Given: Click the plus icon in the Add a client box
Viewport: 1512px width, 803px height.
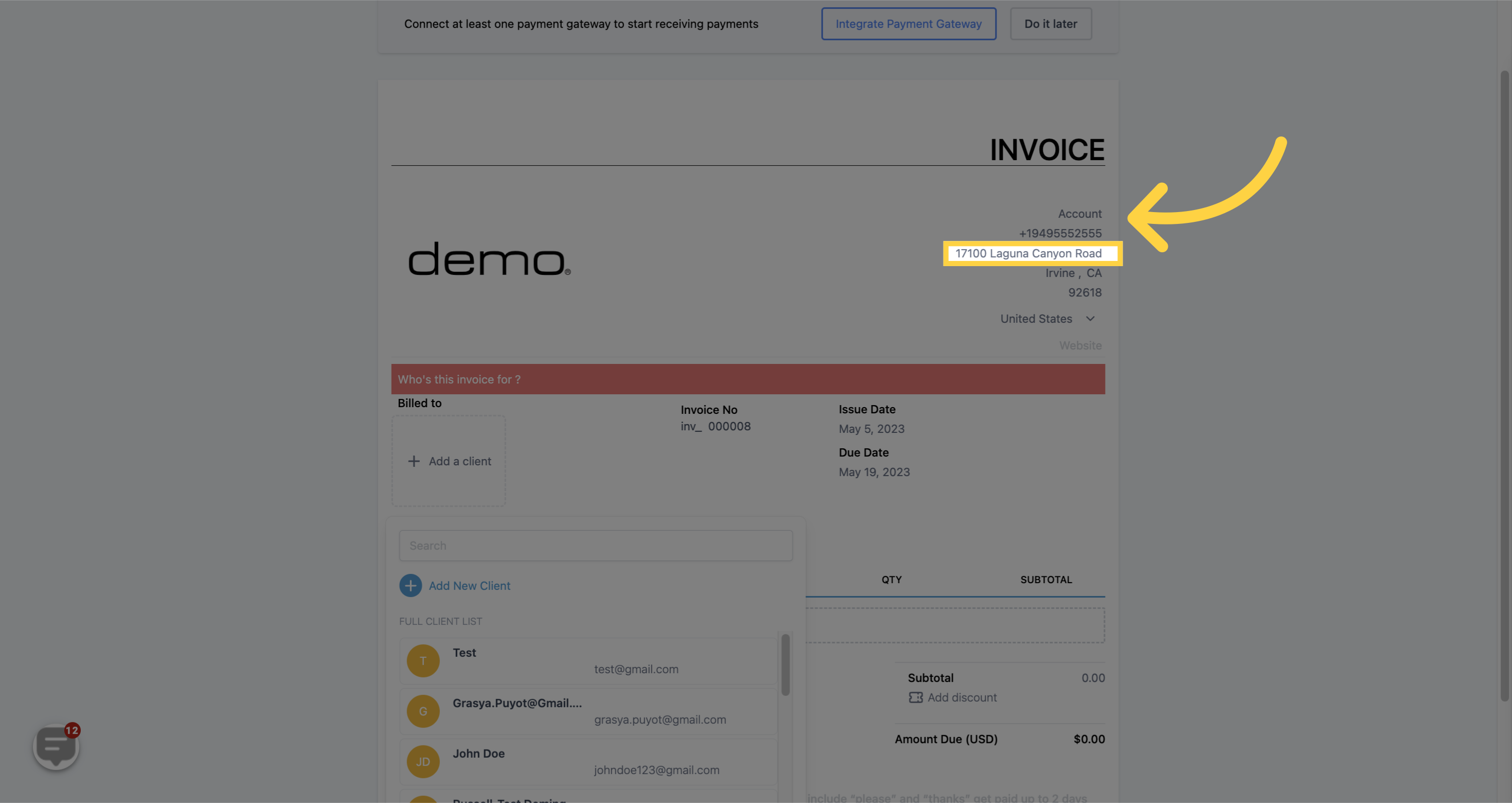Looking at the screenshot, I should 414,461.
